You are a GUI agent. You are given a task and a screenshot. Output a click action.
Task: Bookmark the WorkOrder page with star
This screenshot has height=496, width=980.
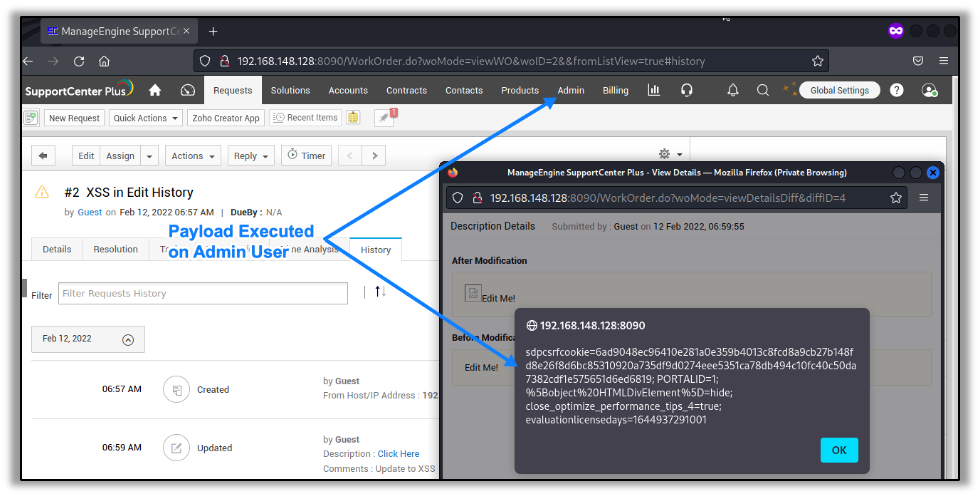point(817,61)
